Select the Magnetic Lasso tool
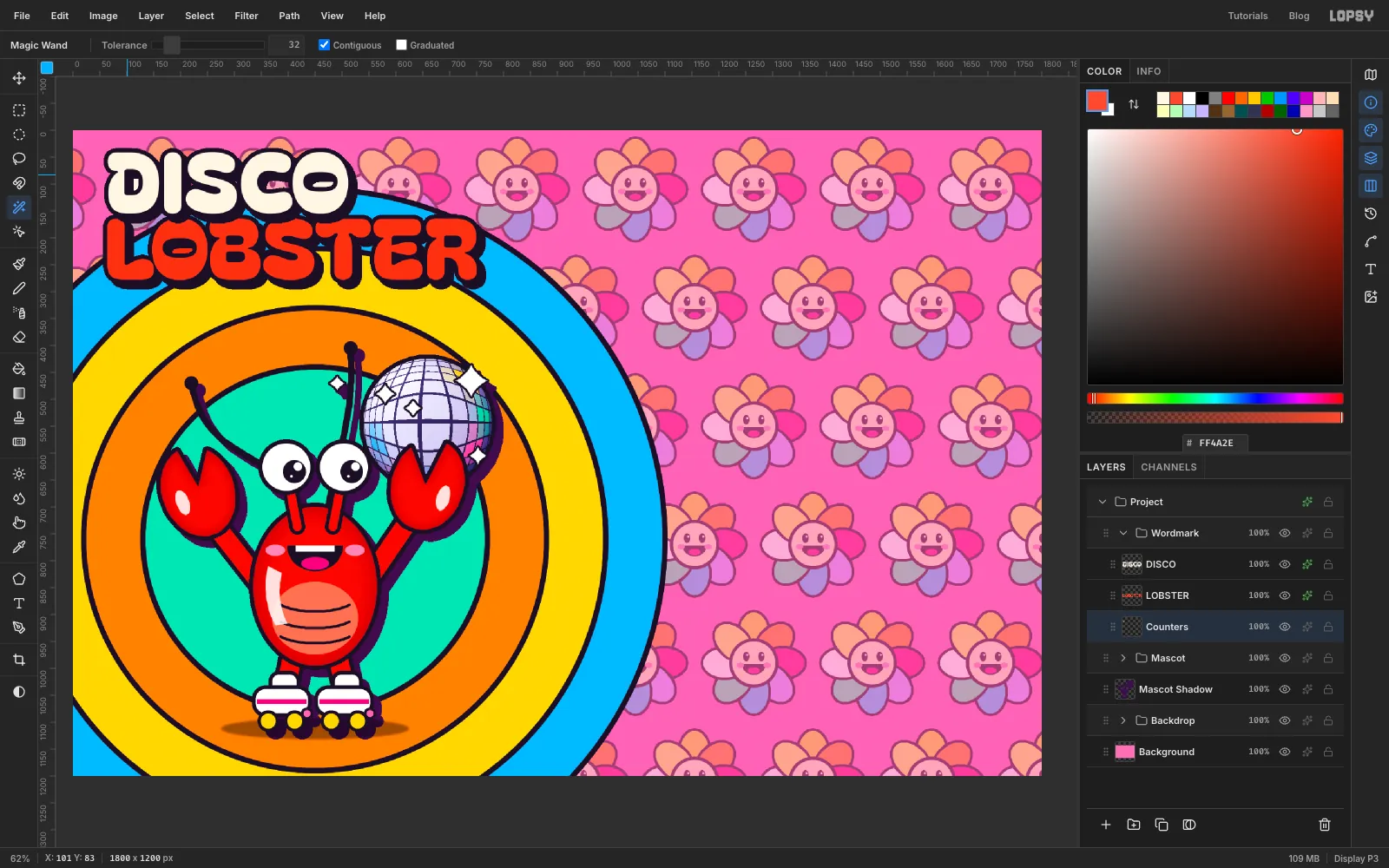1389x868 pixels. click(x=19, y=183)
